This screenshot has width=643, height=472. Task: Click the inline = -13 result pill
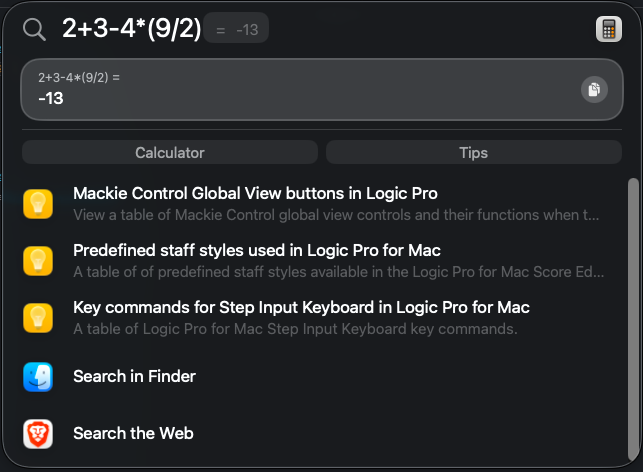click(x=236, y=29)
